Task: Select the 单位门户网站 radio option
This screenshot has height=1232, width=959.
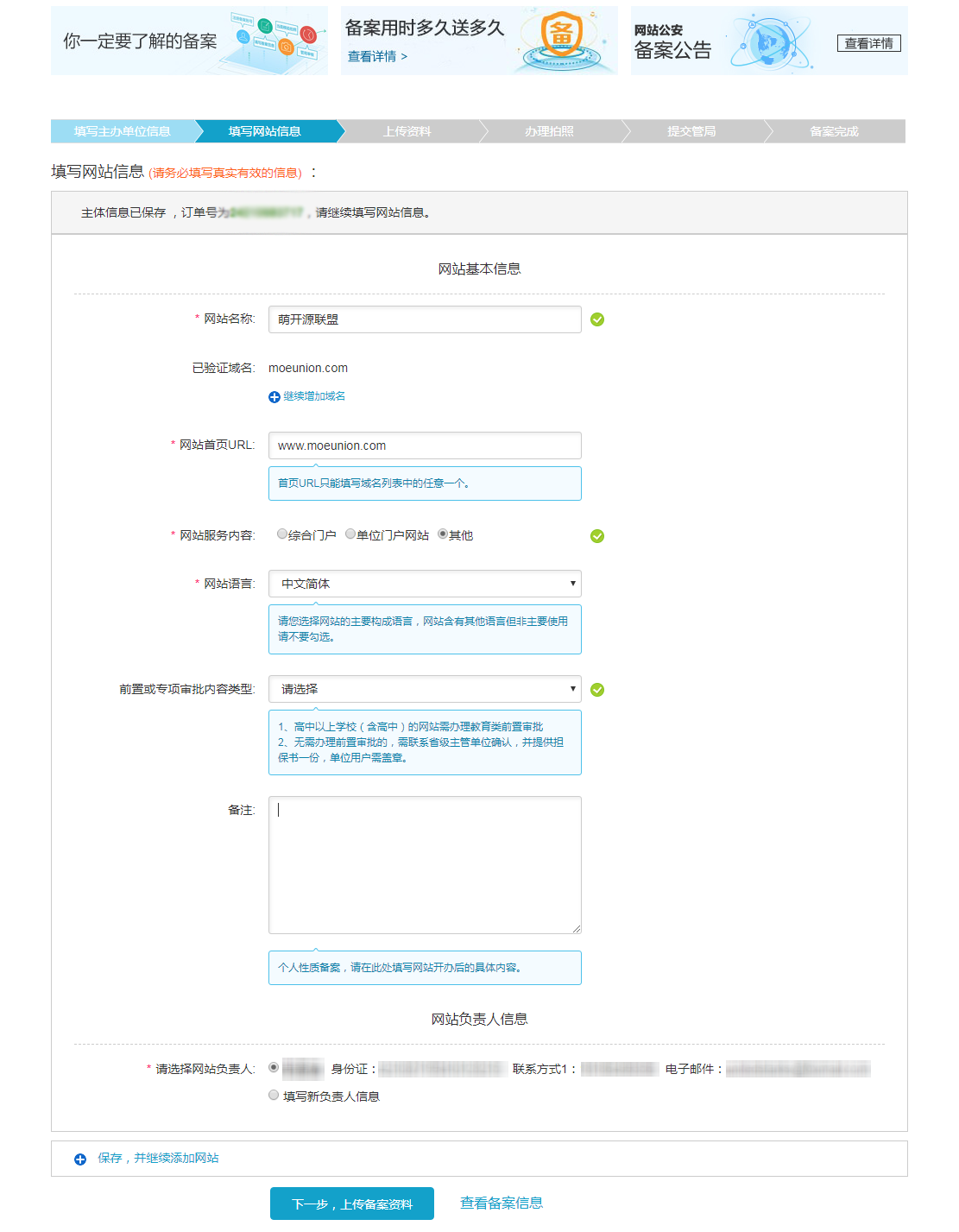Action: [350, 534]
